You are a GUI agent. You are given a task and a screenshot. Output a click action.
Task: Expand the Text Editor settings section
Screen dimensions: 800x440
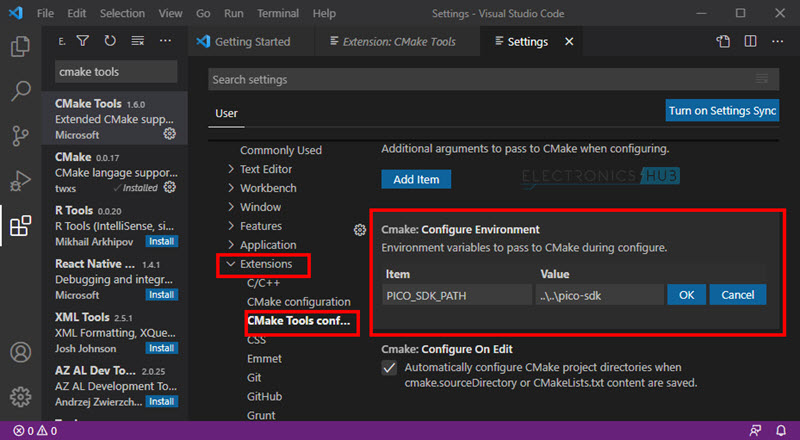pyautogui.click(x=231, y=169)
